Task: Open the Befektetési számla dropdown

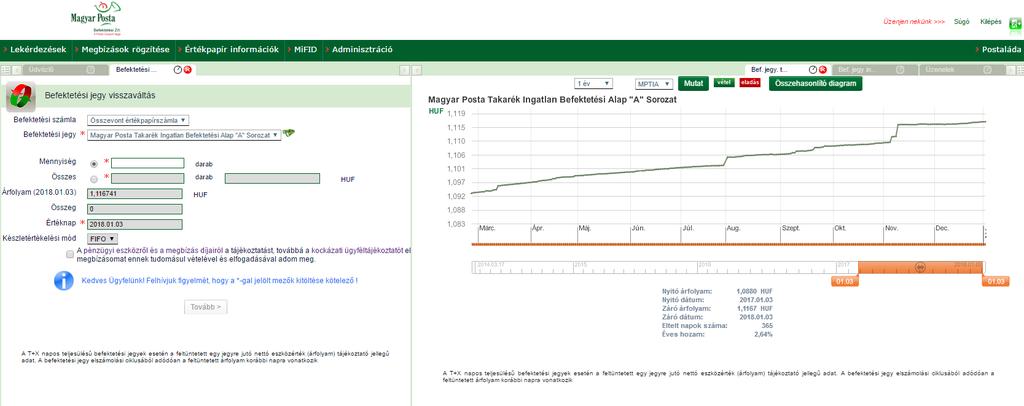Action: (138, 120)
